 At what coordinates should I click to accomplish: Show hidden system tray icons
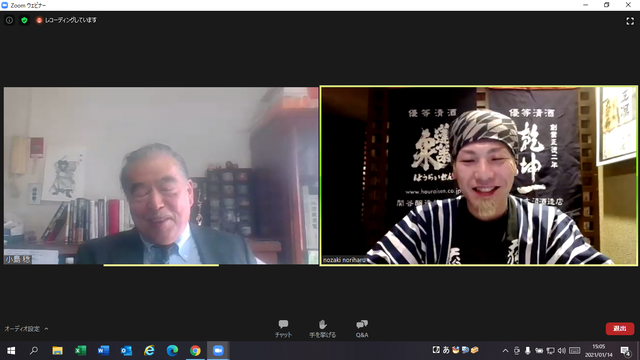pyautogui.click(x=505, y=351)
